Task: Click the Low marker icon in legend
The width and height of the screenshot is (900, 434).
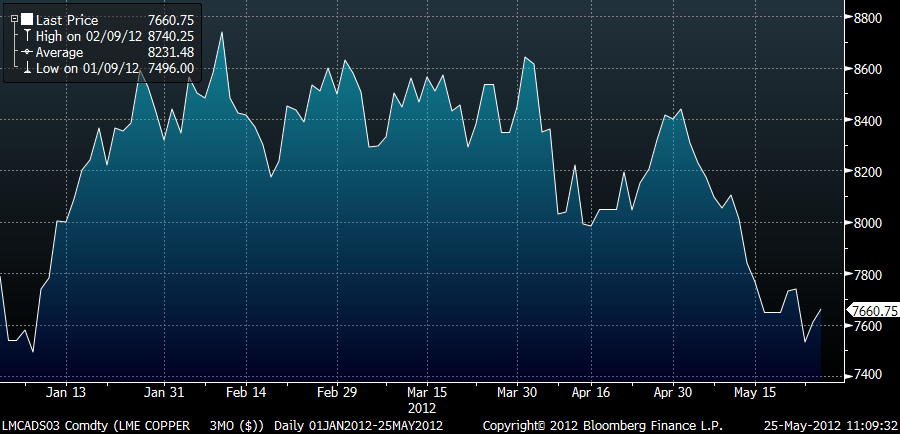Action: click(x=27, y=68)
